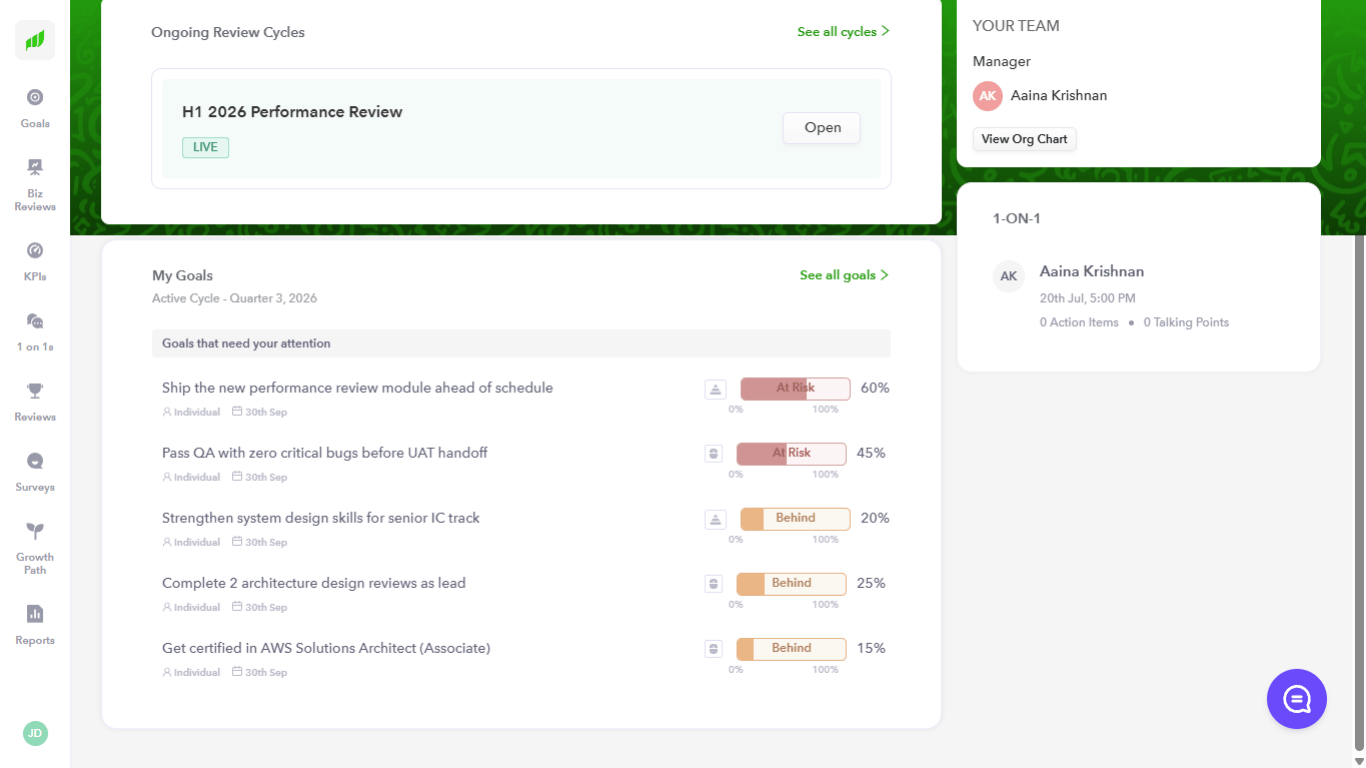Click "20th Jul, 5:00 PM" meeting time
Screen dimensions: 1366x768
[x=1088, y=298]
